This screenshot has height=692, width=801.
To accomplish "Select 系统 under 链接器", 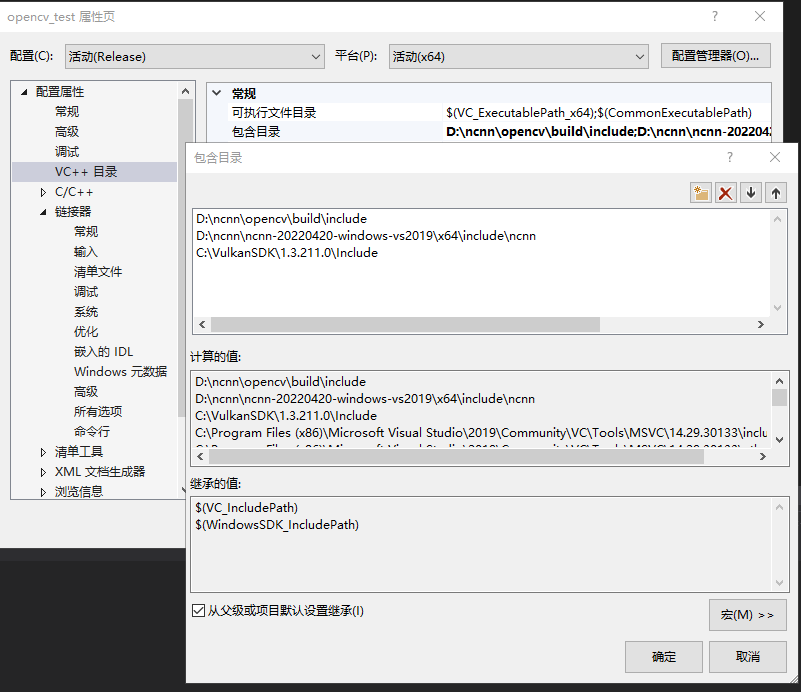I will [86, 312].
